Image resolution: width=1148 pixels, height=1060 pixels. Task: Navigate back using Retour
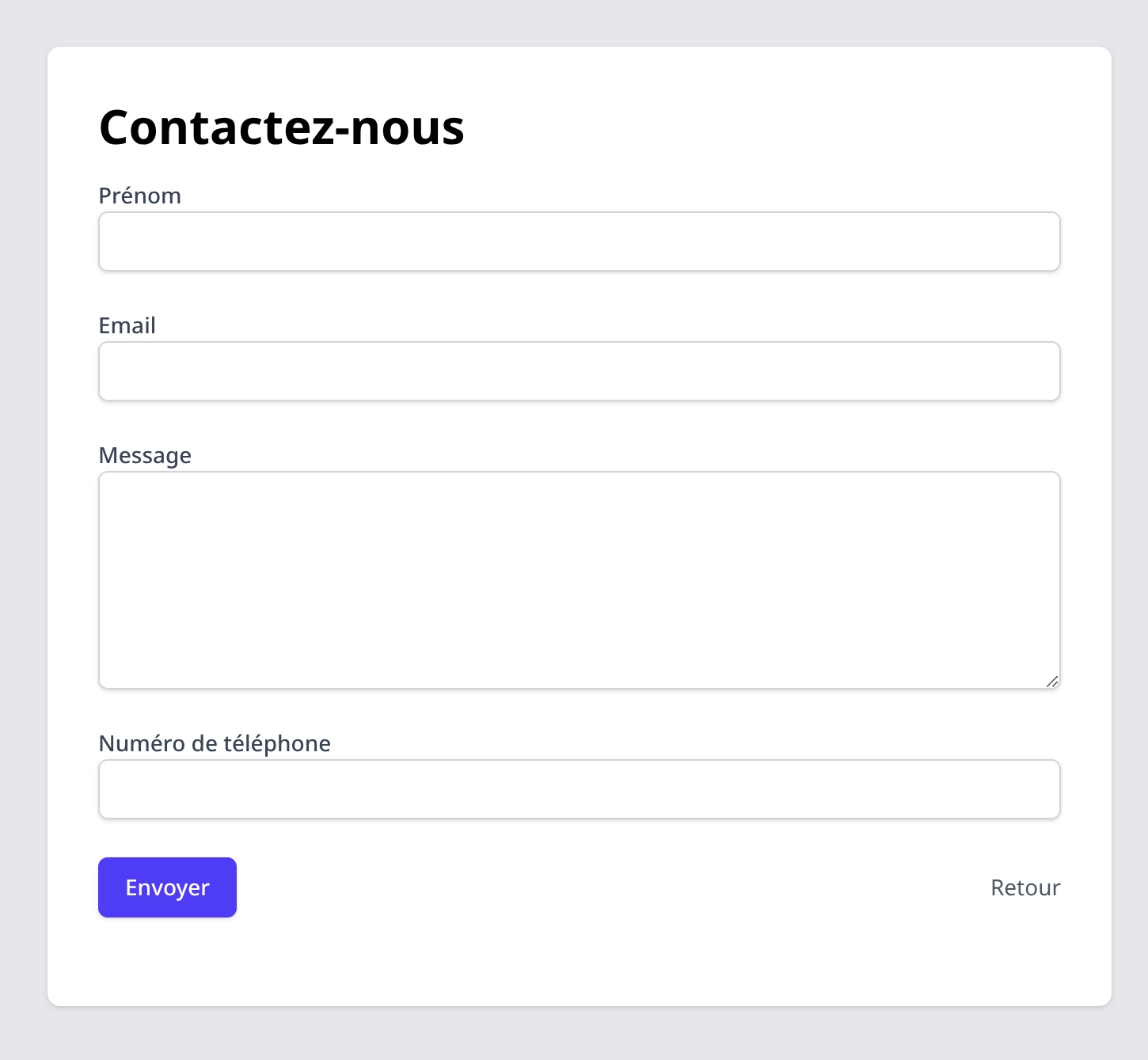[x=1025, y=887]
